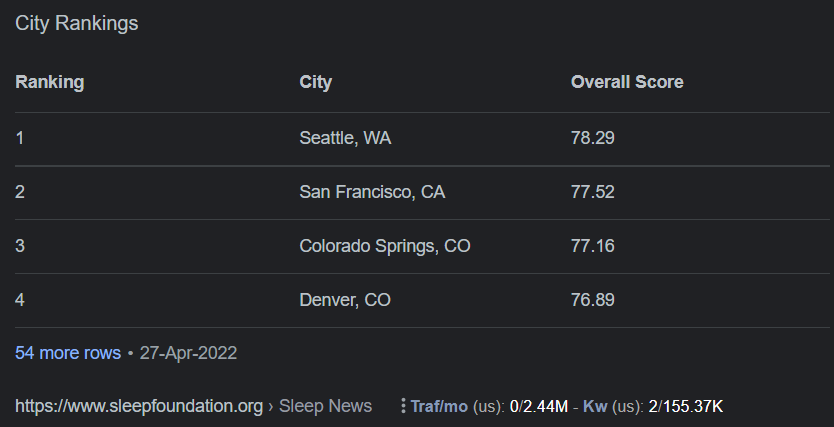
Task: Click the 27-Apr-2022 date text
Action: coord(188,353)
